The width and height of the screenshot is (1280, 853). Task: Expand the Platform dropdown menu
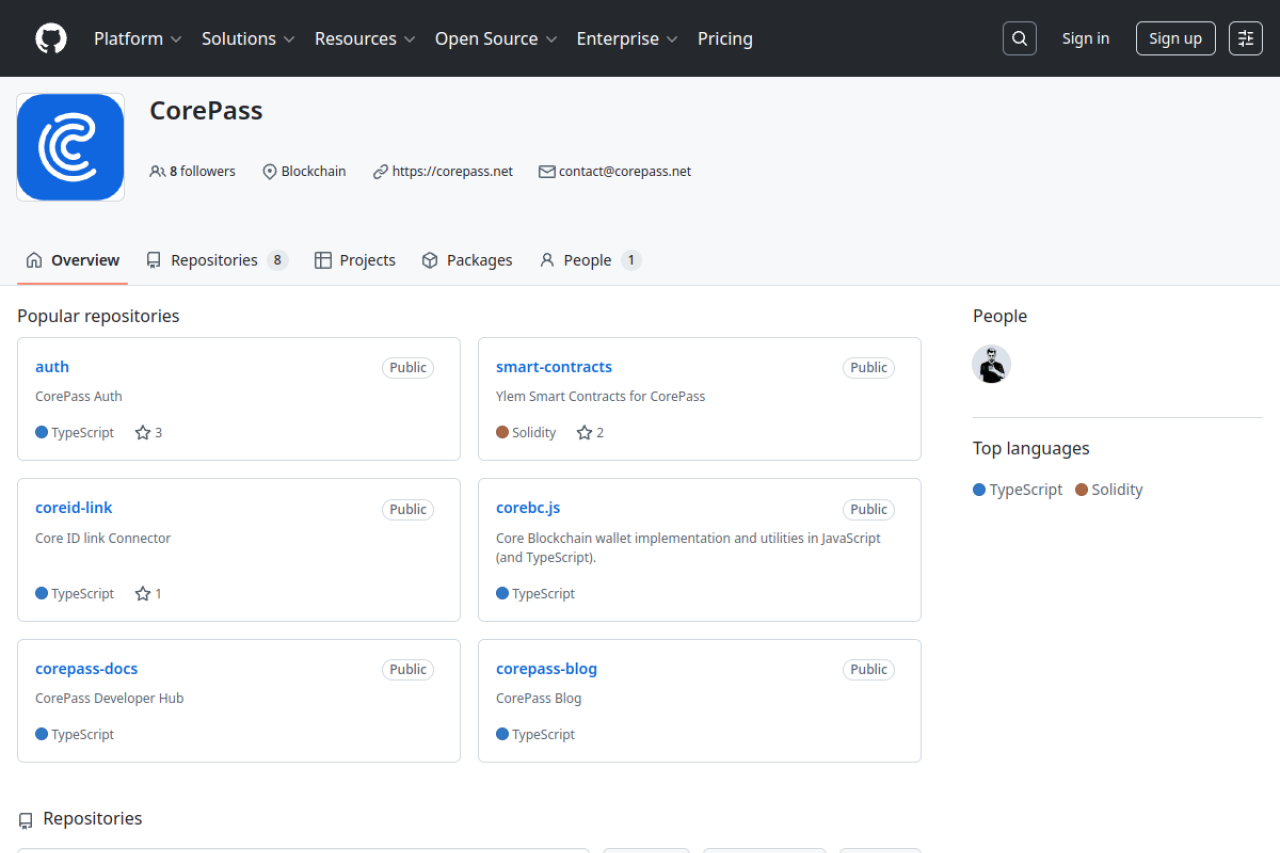click(137, 39)
